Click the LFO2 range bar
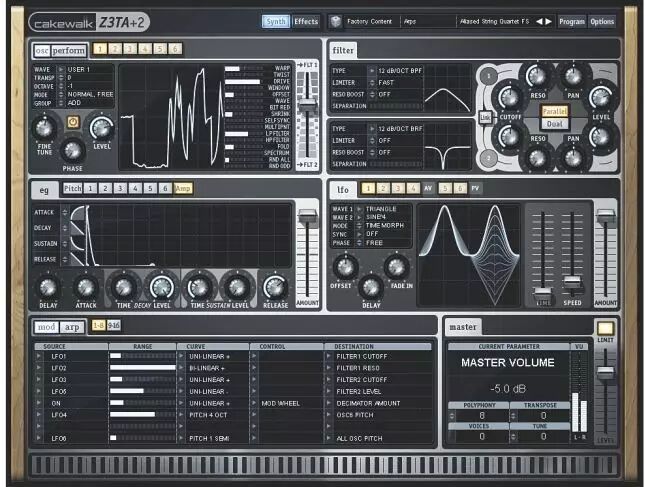 142,368
